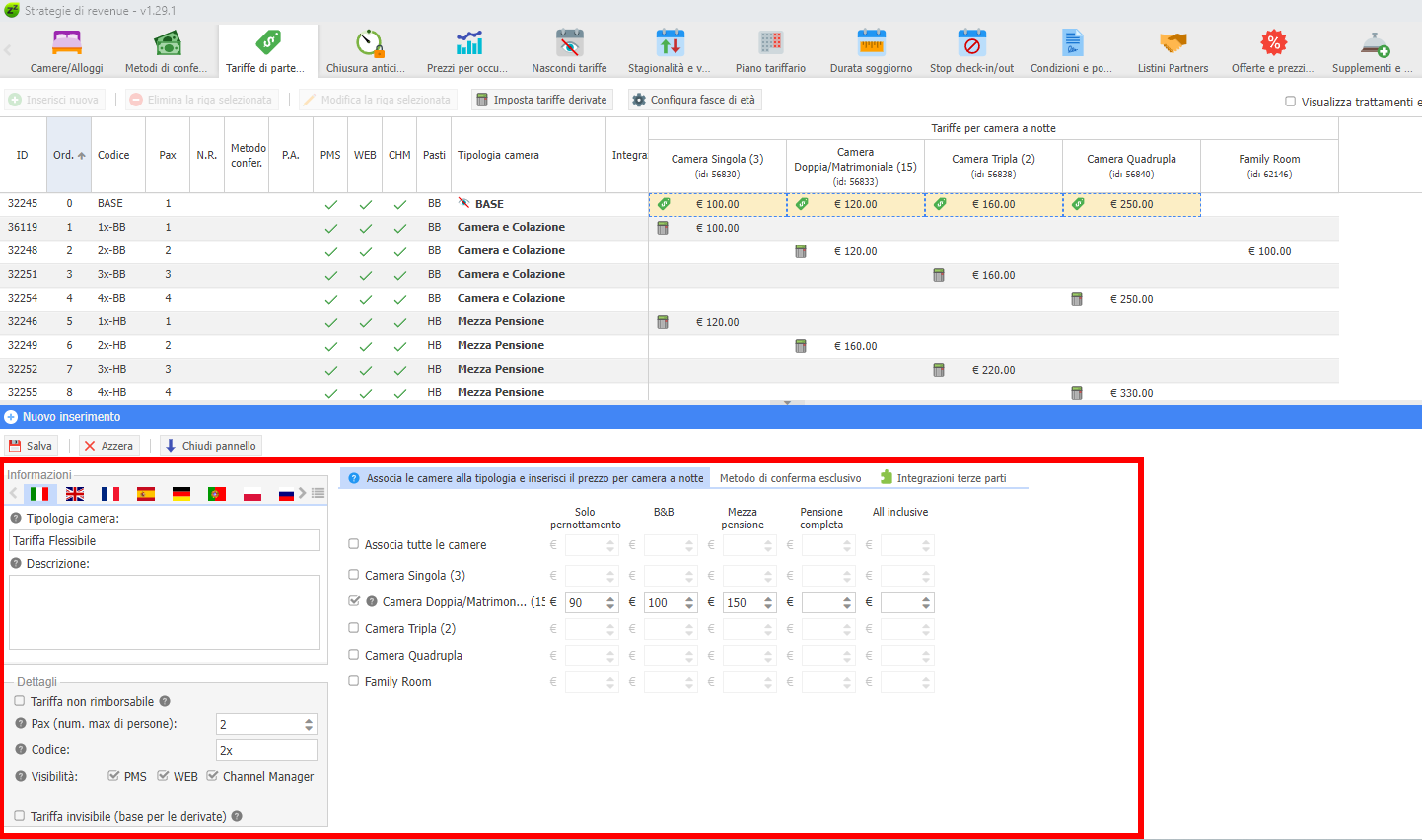Expand the language list after flags
Viewport: 1422px width, 840px height.
[318, 493]
